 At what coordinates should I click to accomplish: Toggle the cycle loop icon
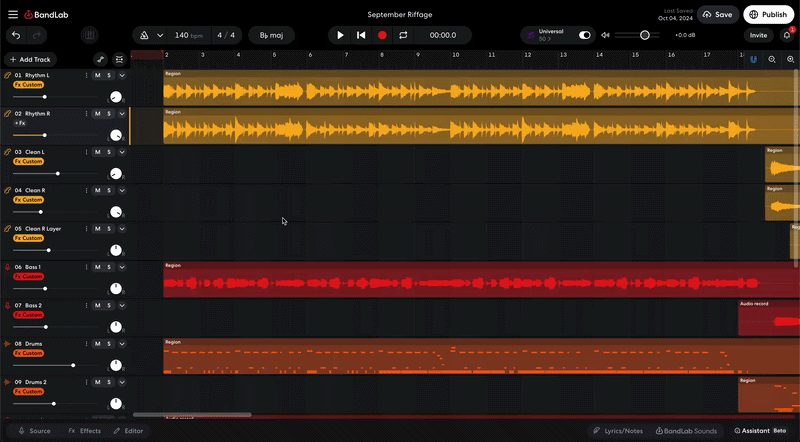(403, 35)
